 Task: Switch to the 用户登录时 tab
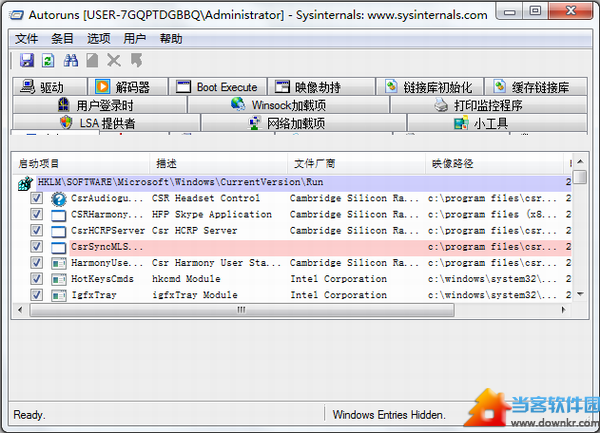pos(100,105)
